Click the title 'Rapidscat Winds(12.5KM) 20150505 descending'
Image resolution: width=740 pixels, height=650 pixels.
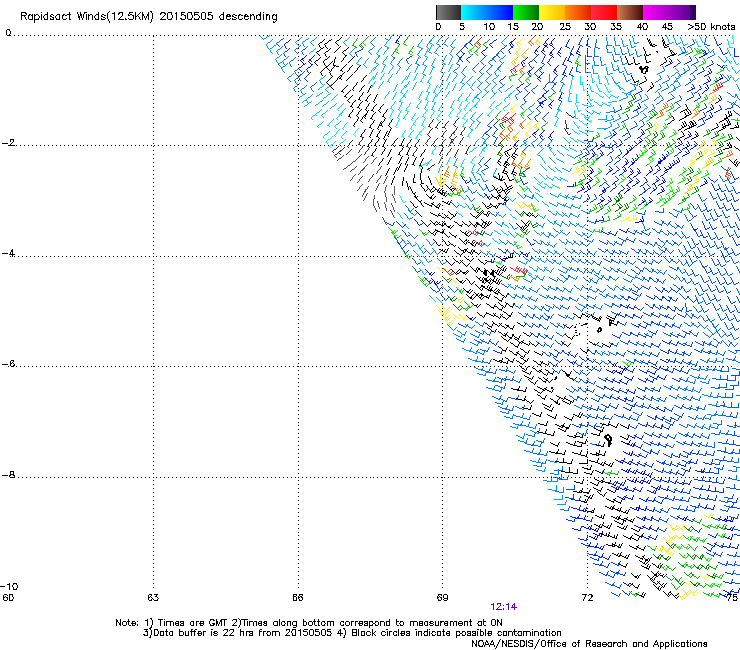(x=149, y=17)
